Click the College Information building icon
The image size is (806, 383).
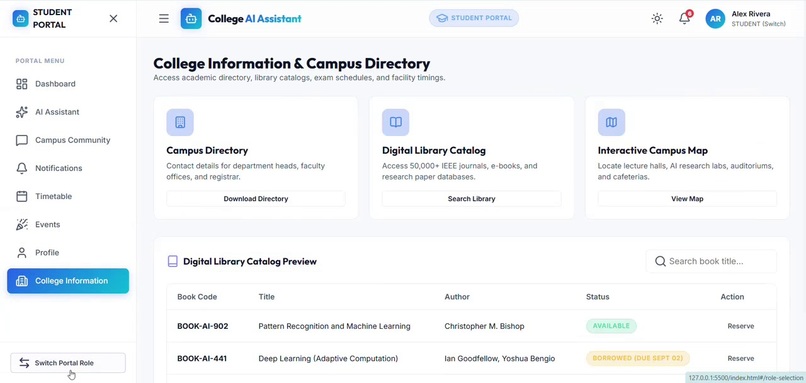[x=22, y=281]
